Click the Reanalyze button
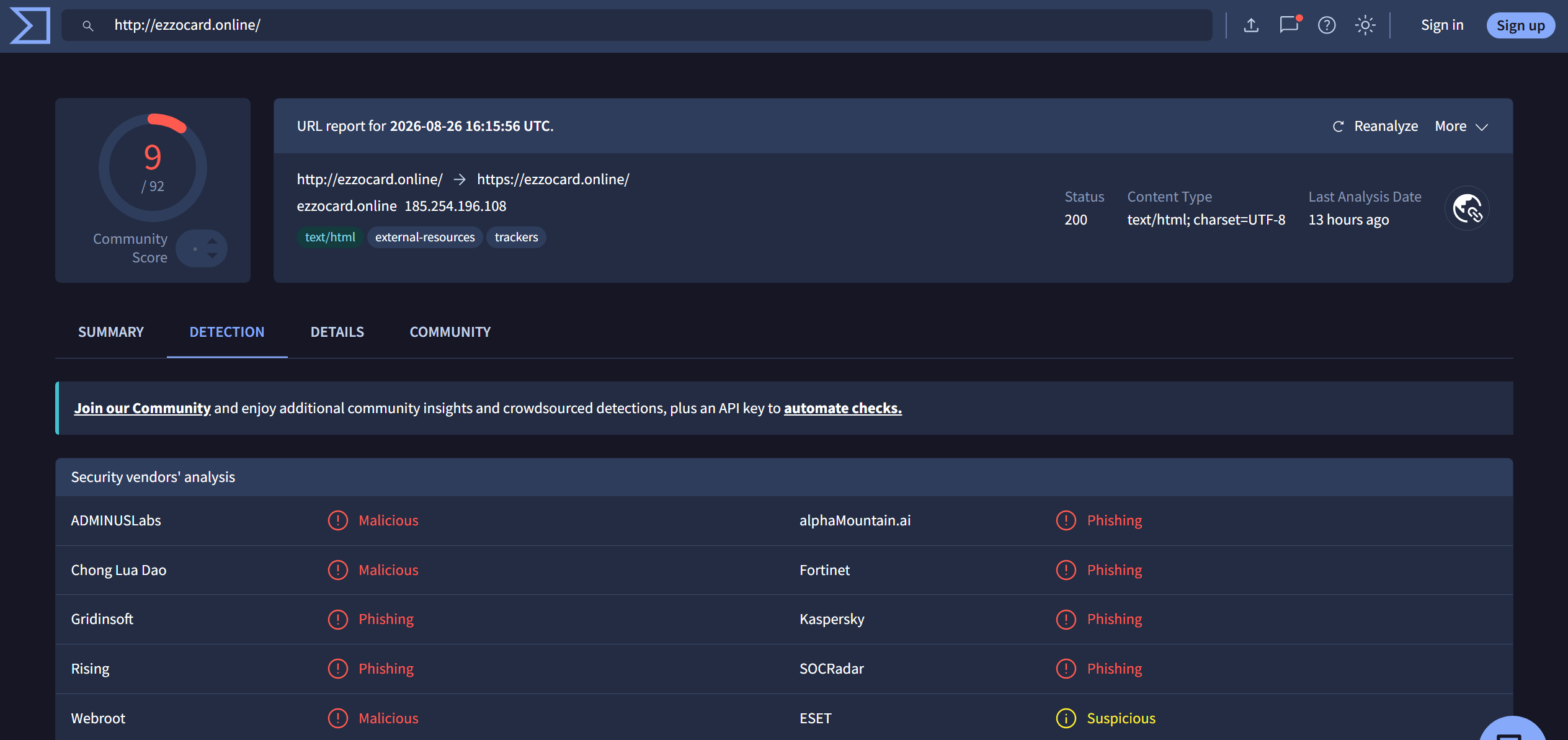Image resolution: width=1568 pixels, height=740 pixels. click(1375, 126)
